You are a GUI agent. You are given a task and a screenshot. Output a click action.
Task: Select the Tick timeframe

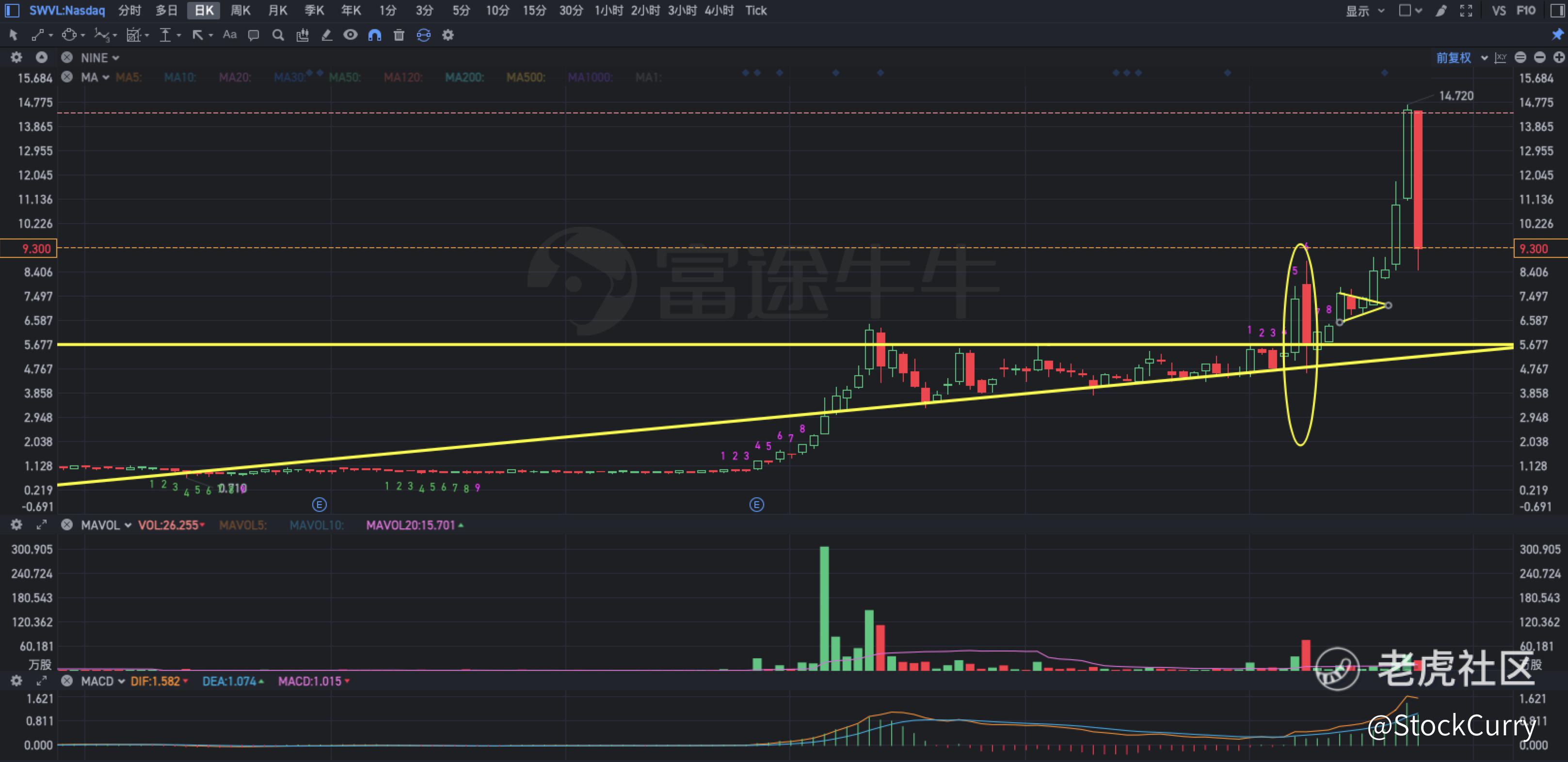tap(756, 10)
